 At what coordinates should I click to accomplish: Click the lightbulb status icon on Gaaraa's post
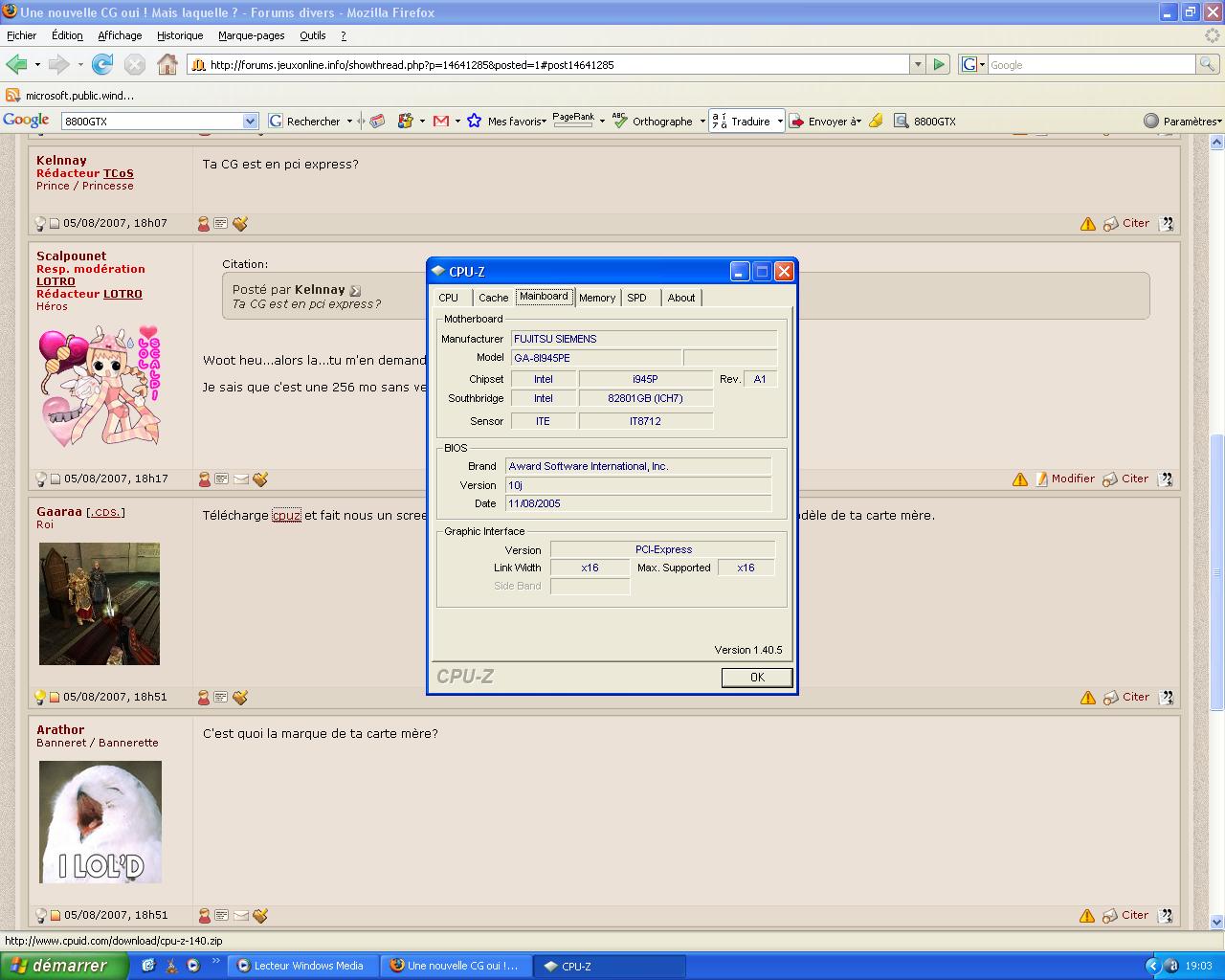pos(39,697)
